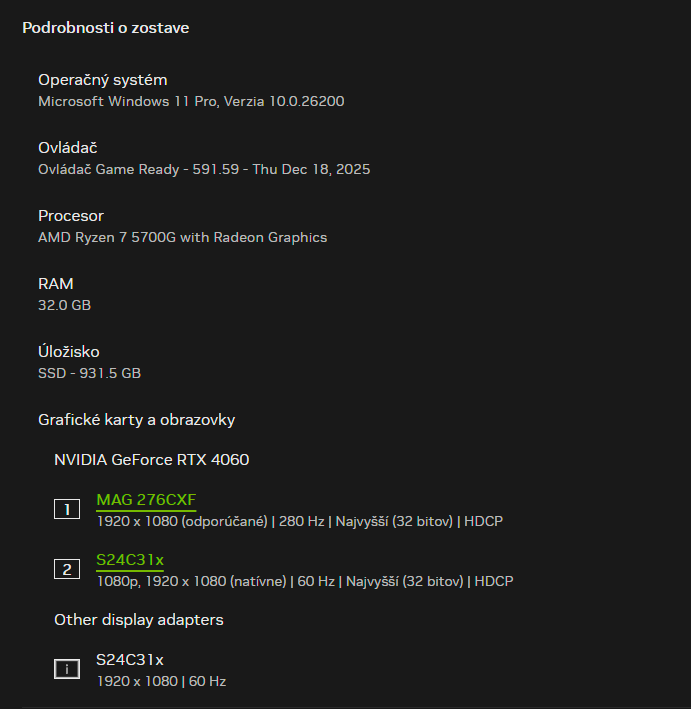
Task: Select the white S24C31x adapter entry
Action: (130, 660)
